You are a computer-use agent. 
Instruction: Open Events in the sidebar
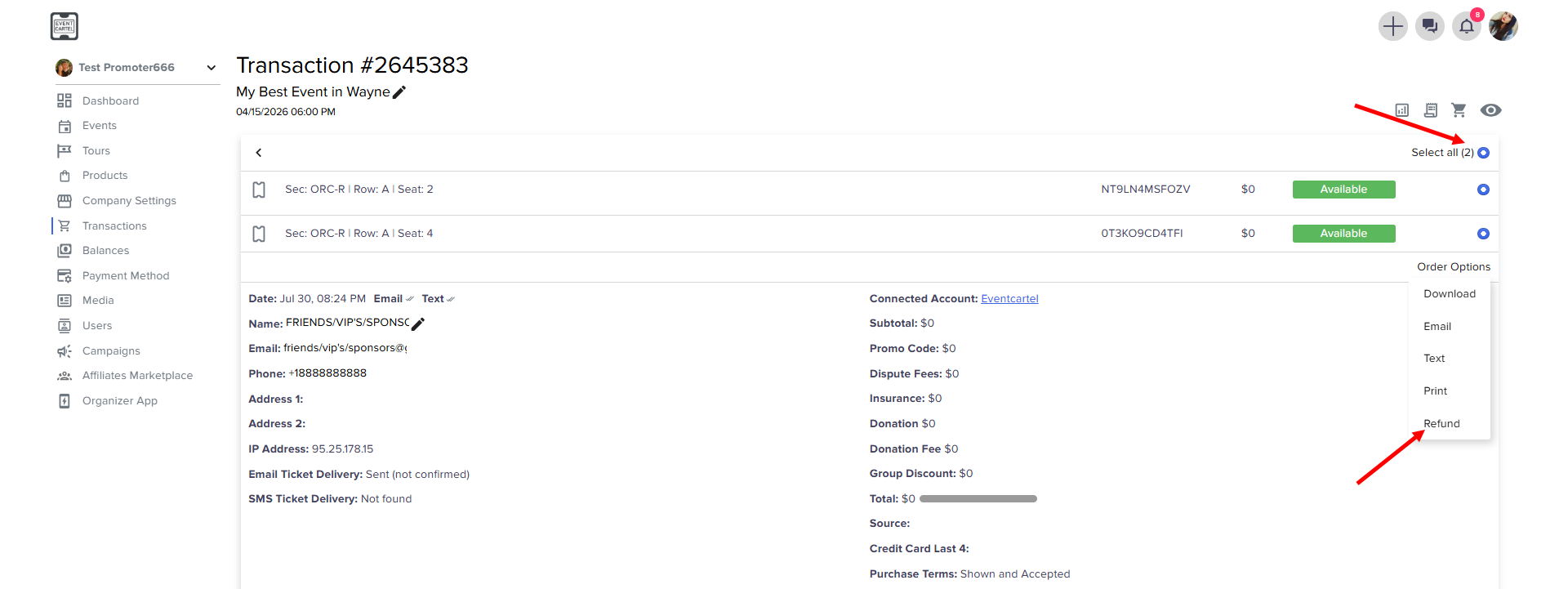point(99,126)
